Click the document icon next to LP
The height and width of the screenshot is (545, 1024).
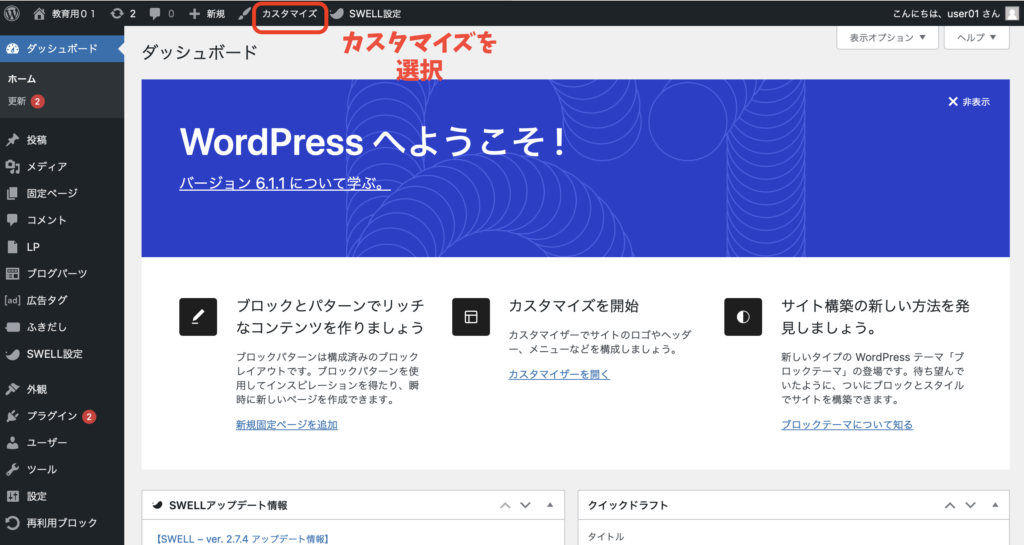click(x=12, y=247)
